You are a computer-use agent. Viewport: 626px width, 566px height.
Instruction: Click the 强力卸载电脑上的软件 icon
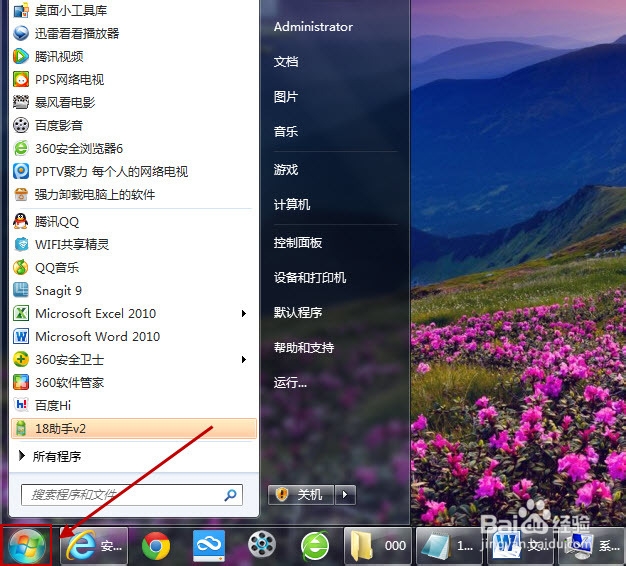(x=21, y=194)
